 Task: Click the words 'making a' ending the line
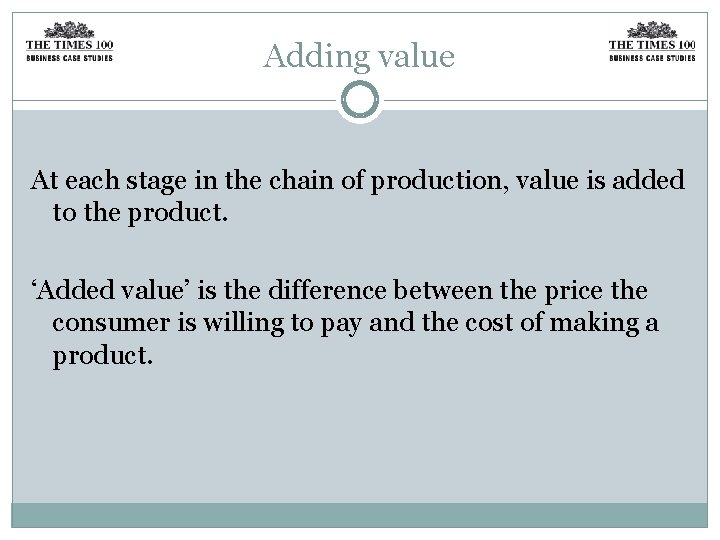[x=604, y=323]
